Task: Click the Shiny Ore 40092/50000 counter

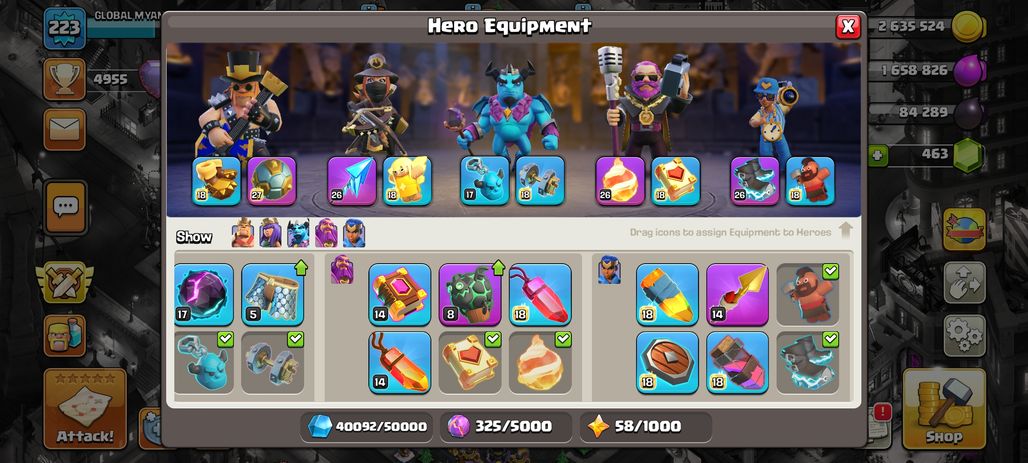Action: 368,426
